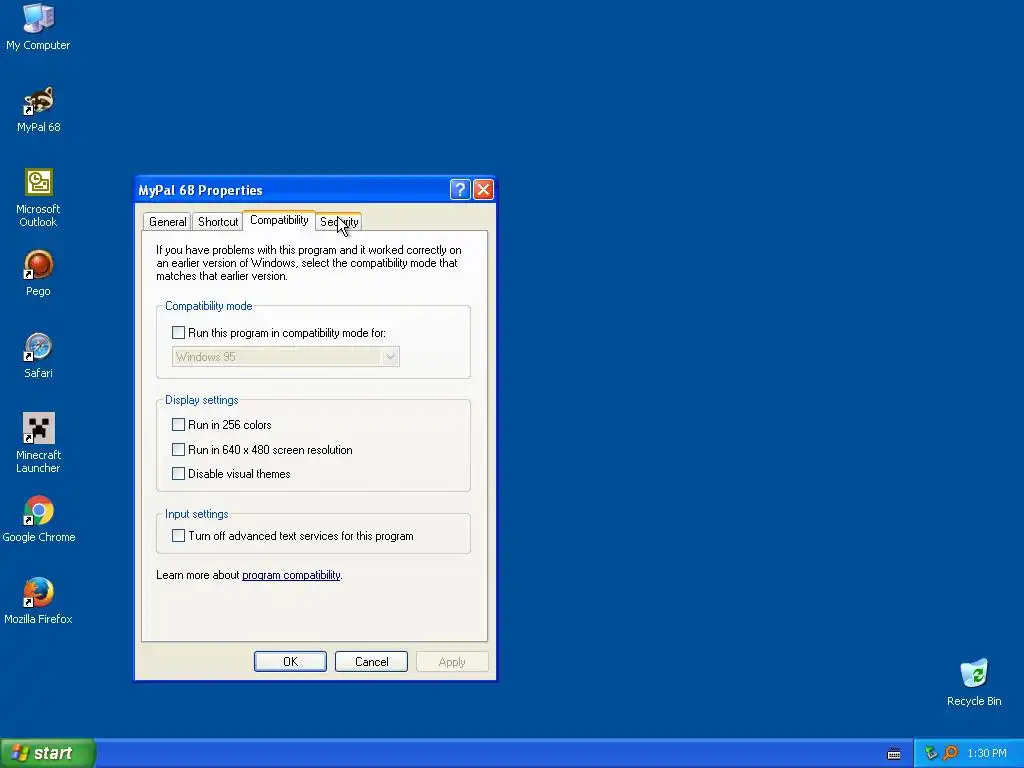The width and height of the screenshot is (1024, 768).
Task: Open the Start menu
Action: 48,753
